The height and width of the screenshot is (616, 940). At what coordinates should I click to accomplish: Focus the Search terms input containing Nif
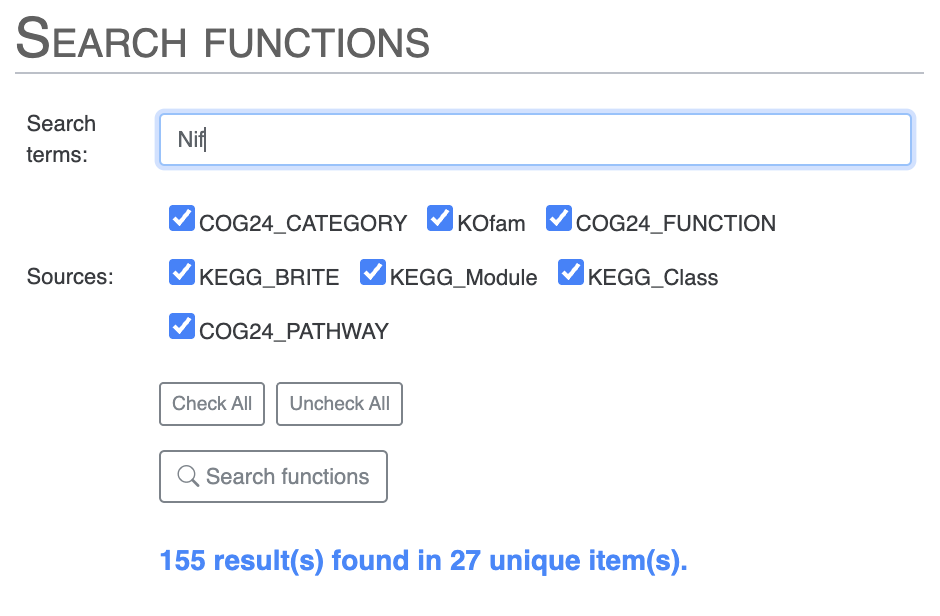click(x=535, y=139)
